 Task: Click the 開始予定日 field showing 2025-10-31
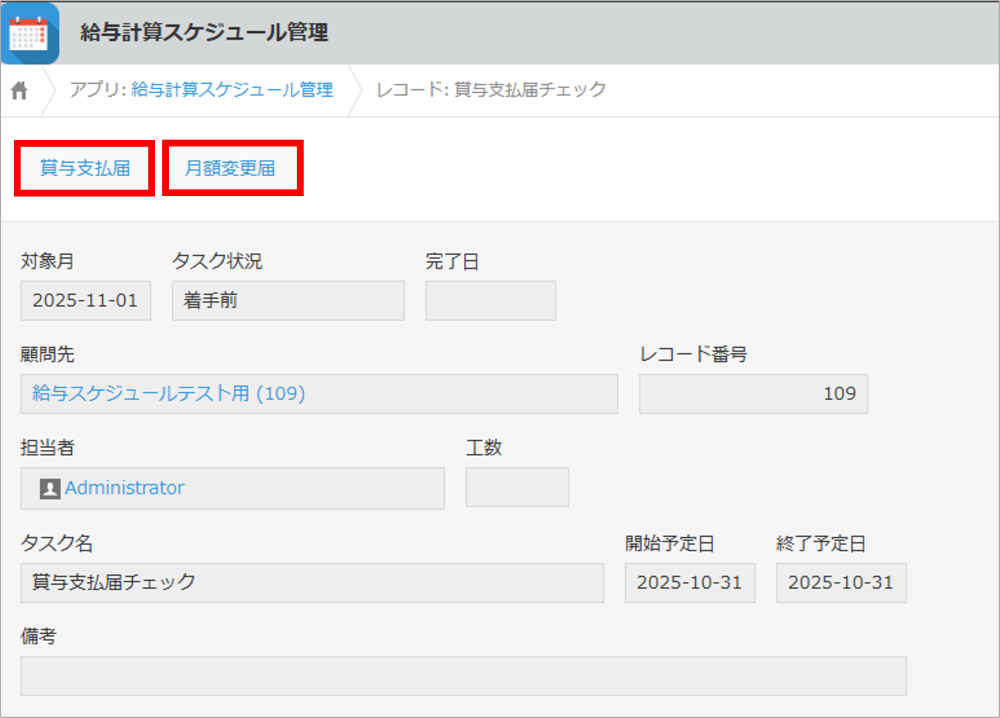[690, 583]
